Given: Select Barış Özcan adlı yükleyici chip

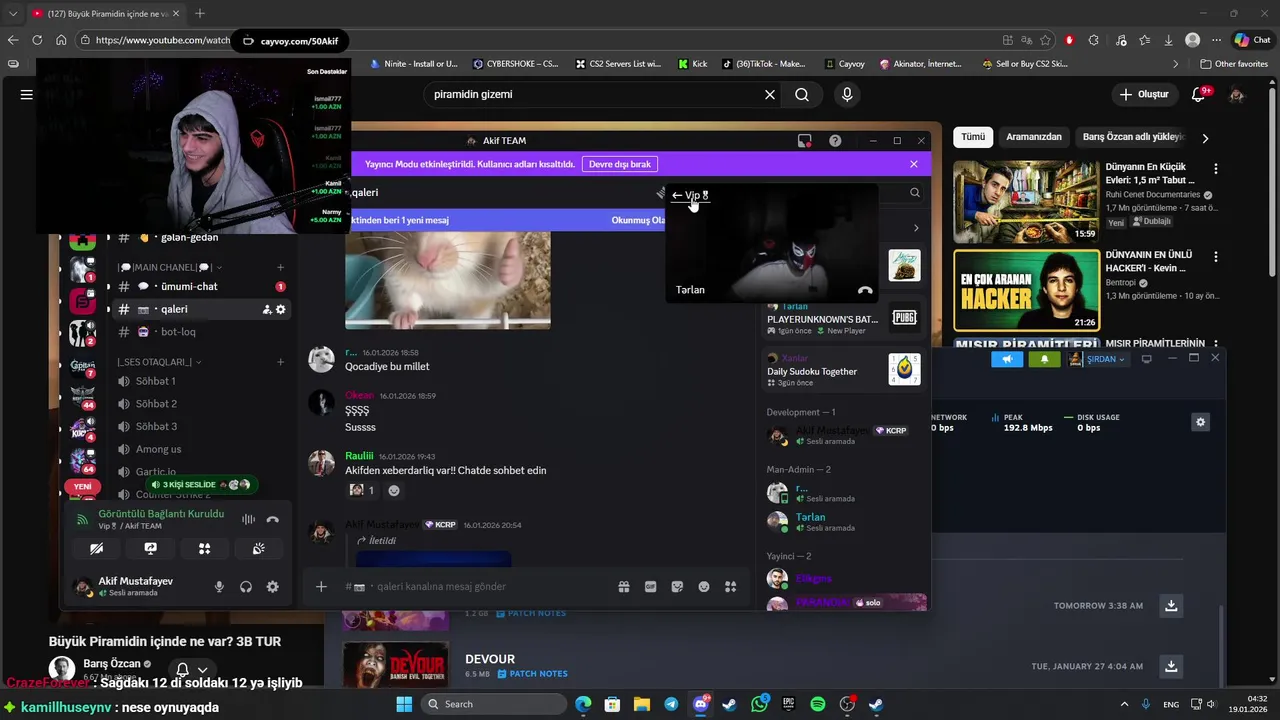Looking at the screenshot, I should pyautogui.click(x=1131, y=137).
